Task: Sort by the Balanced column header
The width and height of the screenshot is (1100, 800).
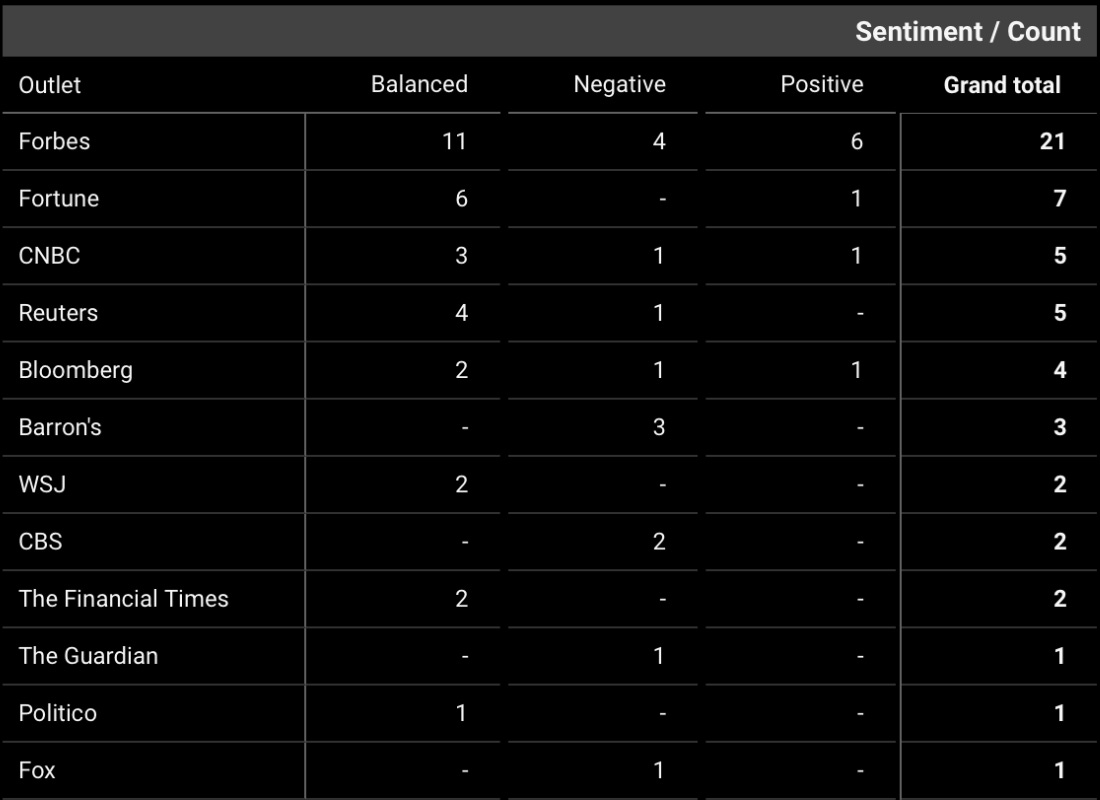Action: [x=419, y=85]
